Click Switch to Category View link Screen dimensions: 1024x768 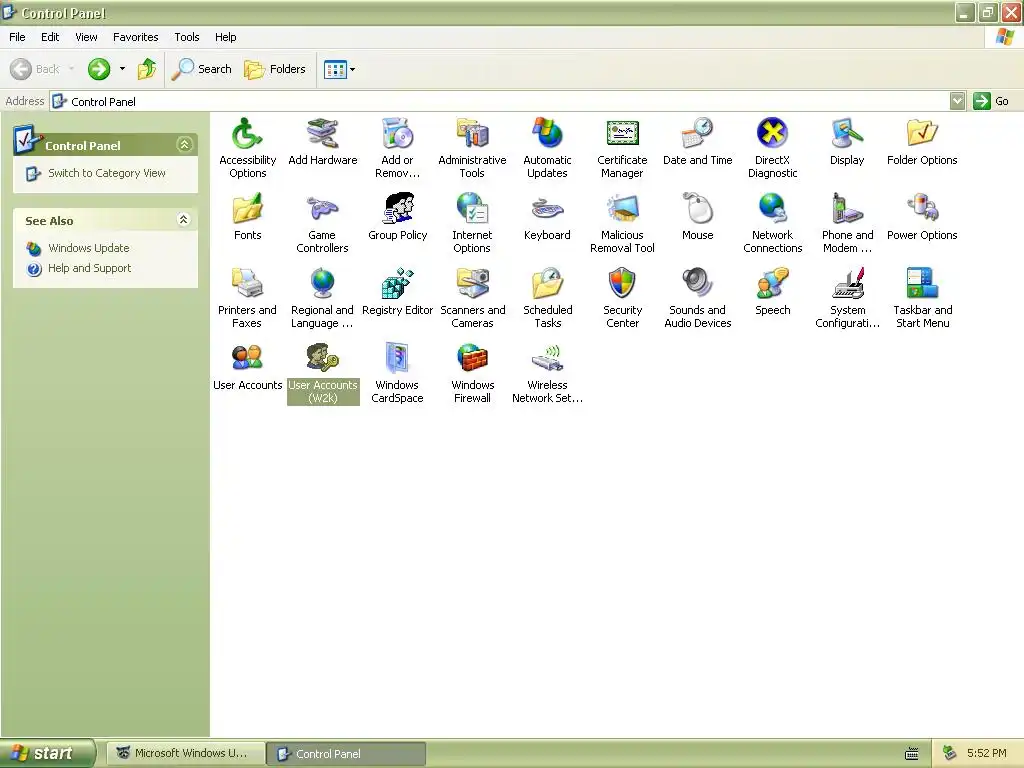106,173
